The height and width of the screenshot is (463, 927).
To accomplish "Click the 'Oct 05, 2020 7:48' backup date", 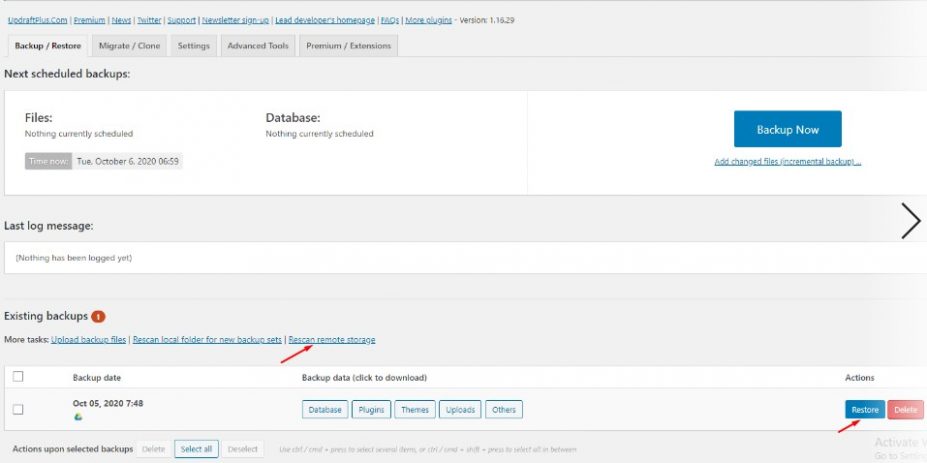I will [108, 403].
